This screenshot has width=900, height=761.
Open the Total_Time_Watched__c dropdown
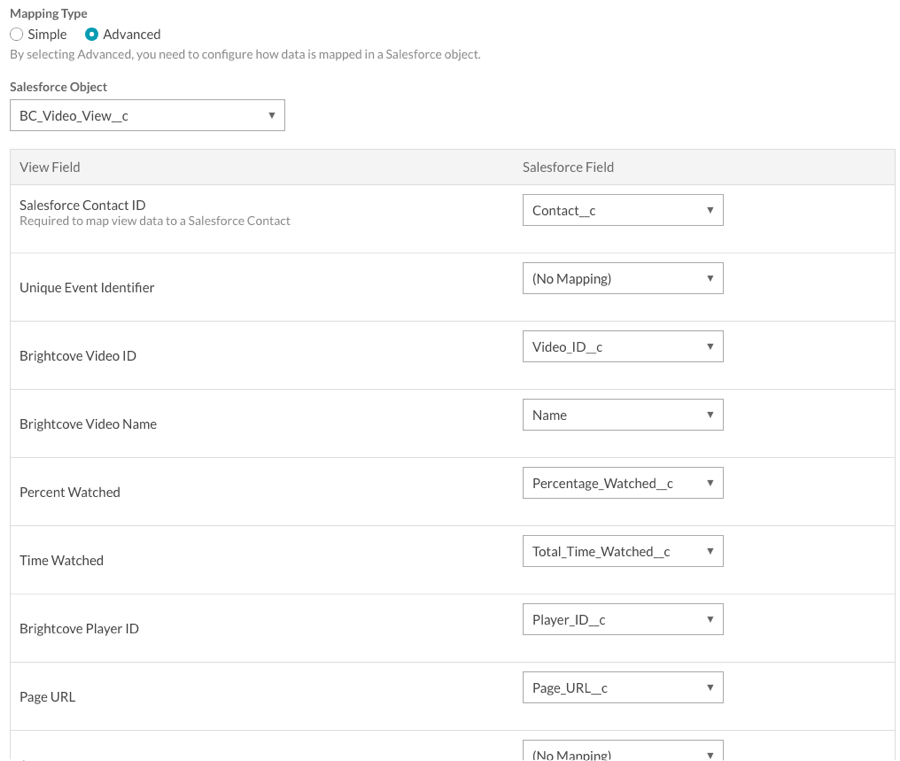point(623,552)
